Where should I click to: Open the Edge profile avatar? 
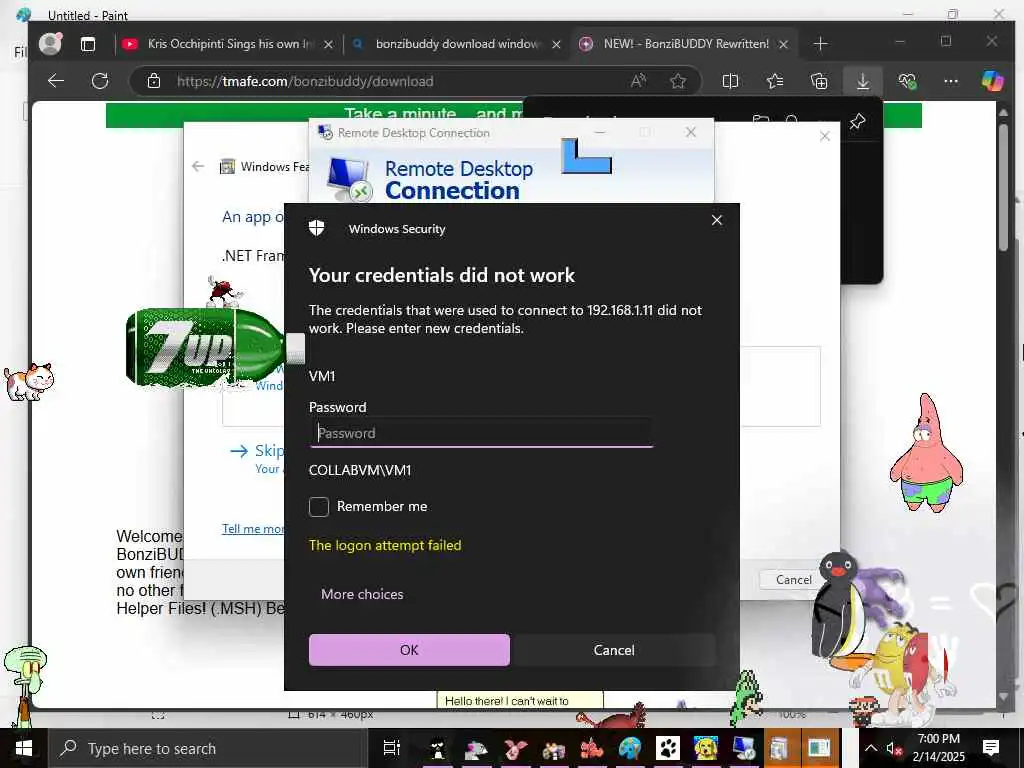point(50,44)
